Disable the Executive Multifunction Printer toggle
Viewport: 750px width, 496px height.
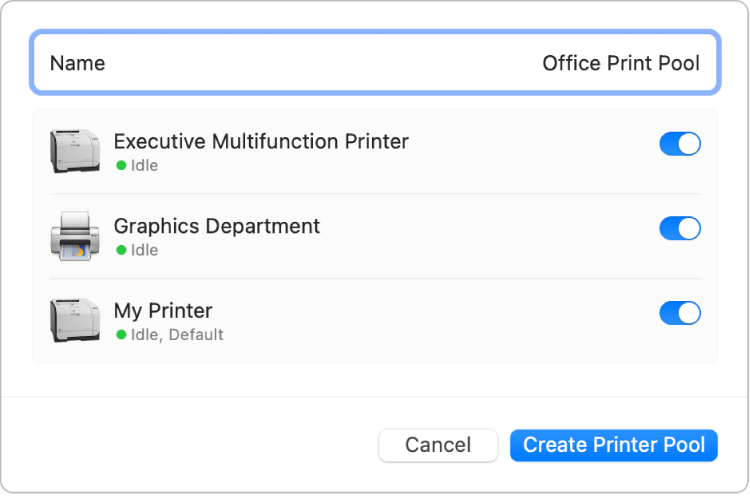pyautogui.click(x=680, y=144)
